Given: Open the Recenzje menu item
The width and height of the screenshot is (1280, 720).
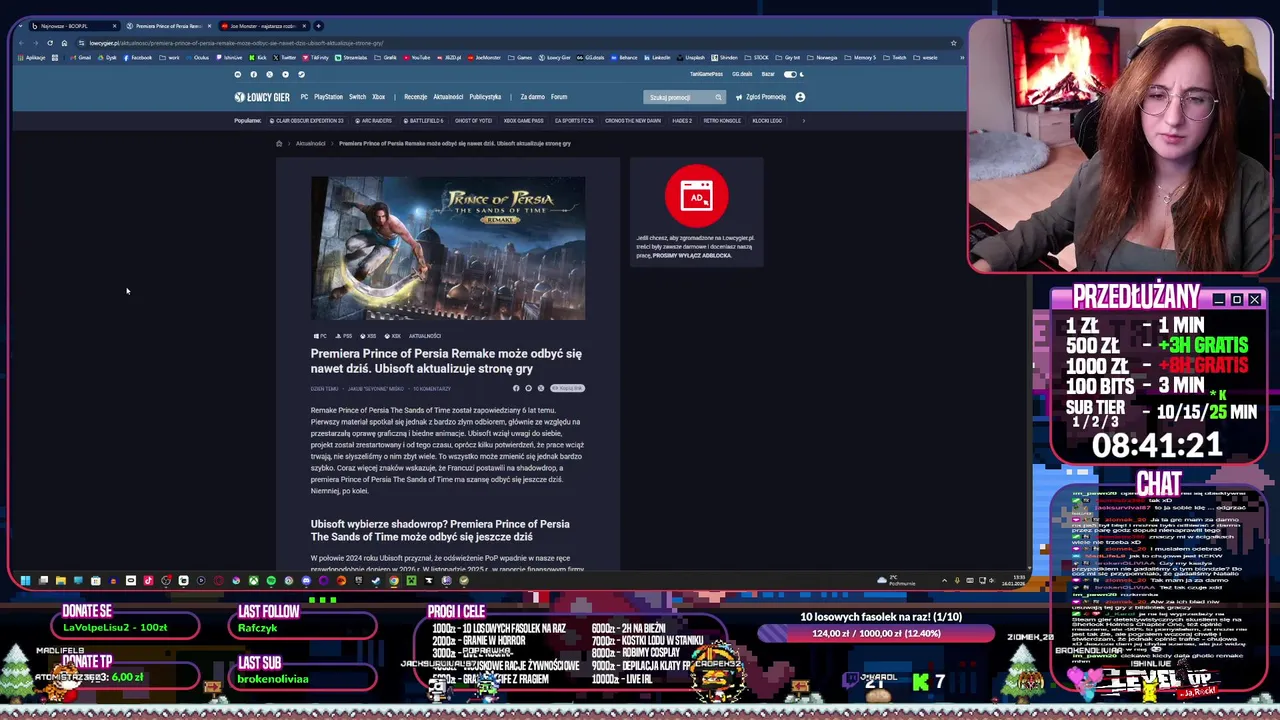Looking at the screenshot, I should 415,97.
